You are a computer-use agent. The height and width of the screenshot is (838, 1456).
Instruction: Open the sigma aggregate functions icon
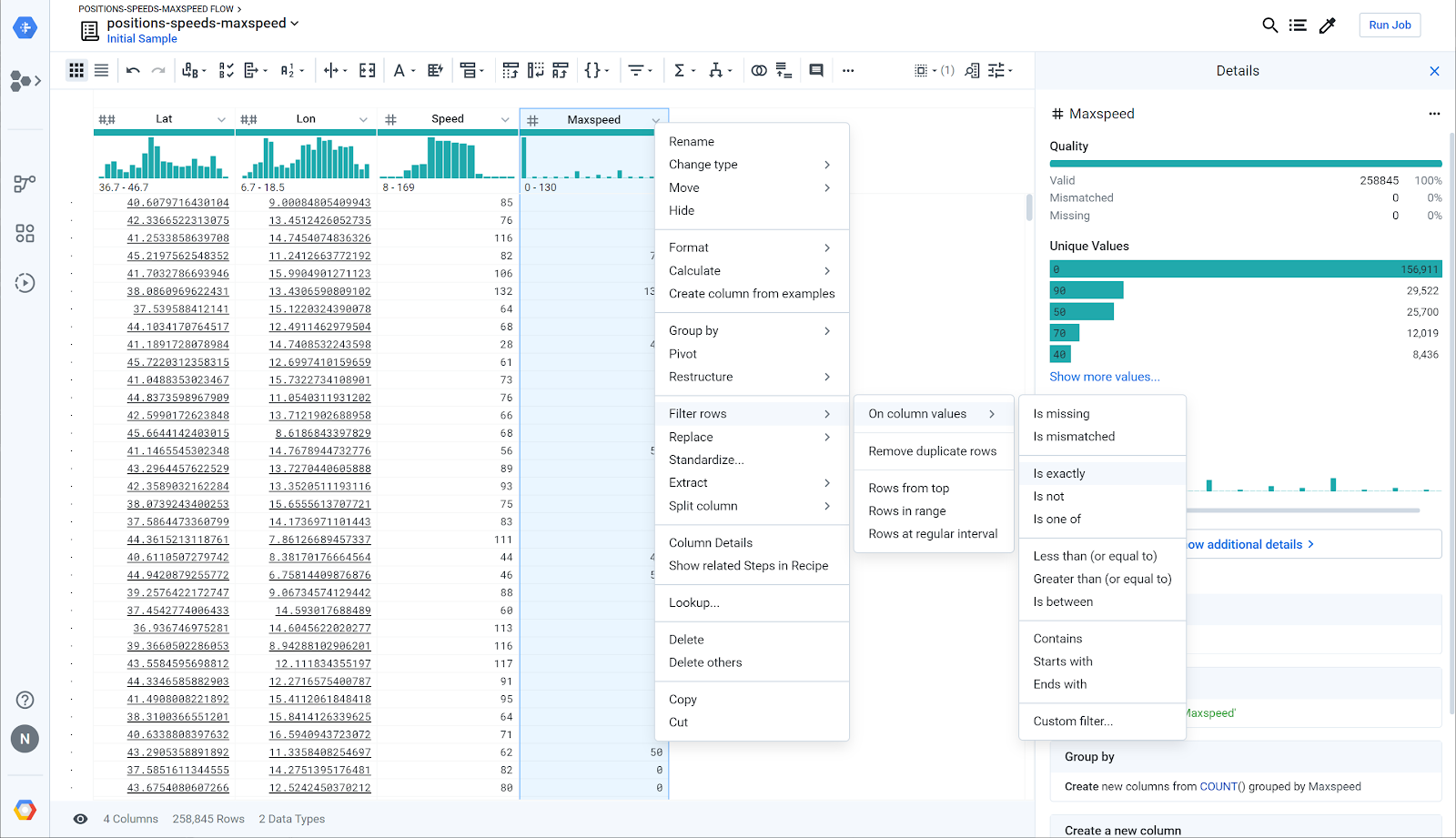pos(682,70)
